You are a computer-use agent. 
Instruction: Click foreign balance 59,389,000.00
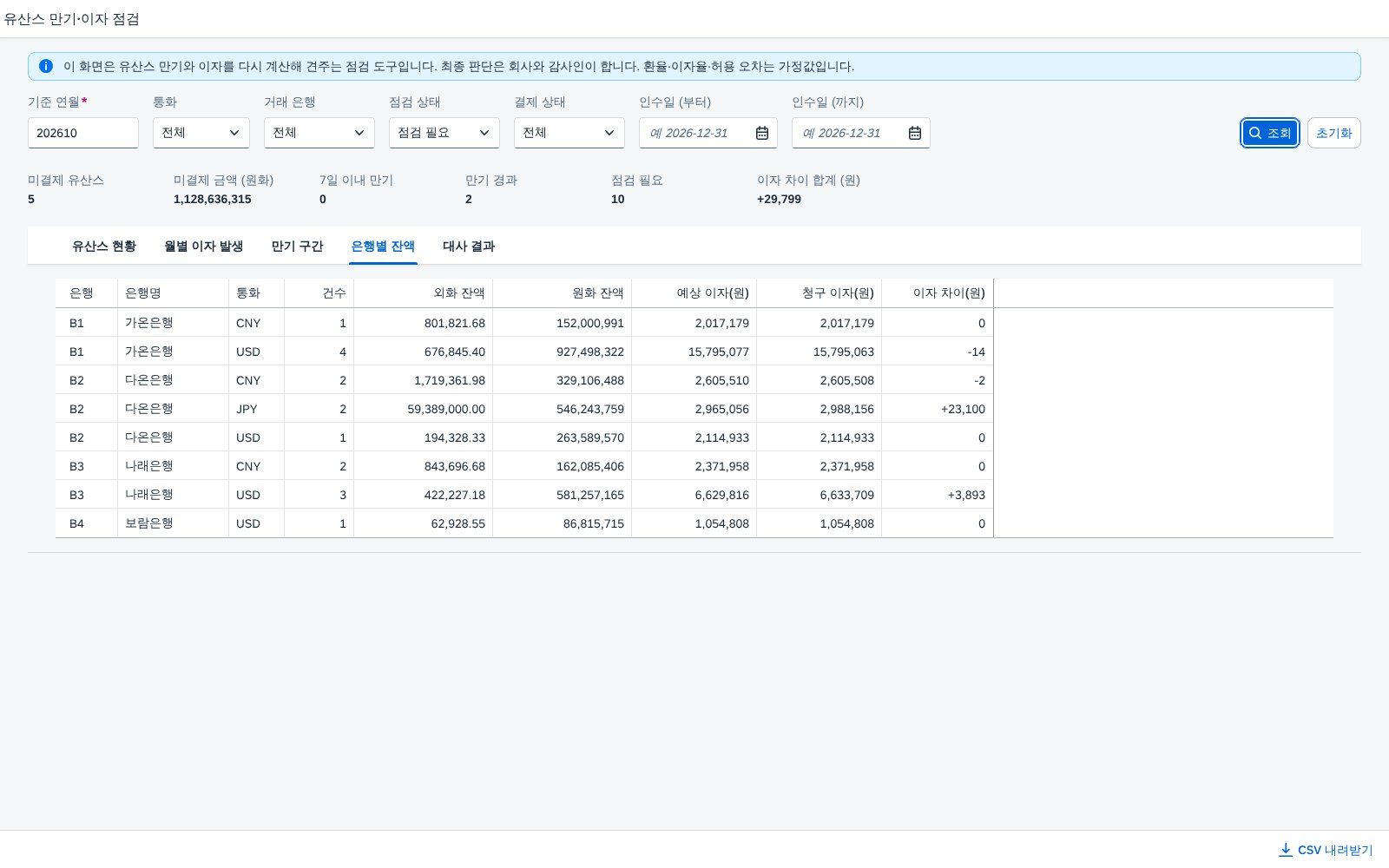446,409
